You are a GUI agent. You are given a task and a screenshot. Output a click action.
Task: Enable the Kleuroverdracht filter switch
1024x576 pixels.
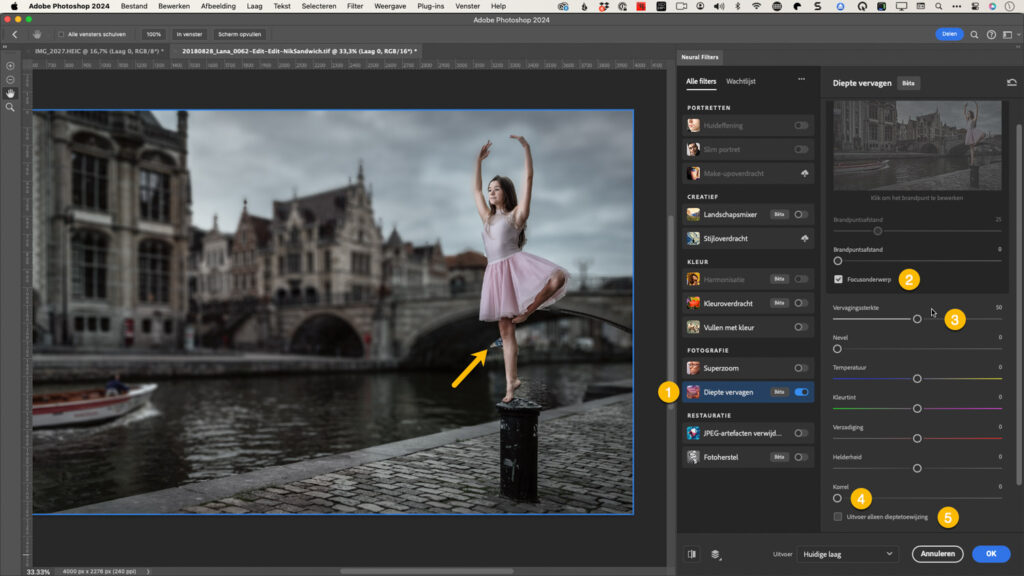(801, 303)
